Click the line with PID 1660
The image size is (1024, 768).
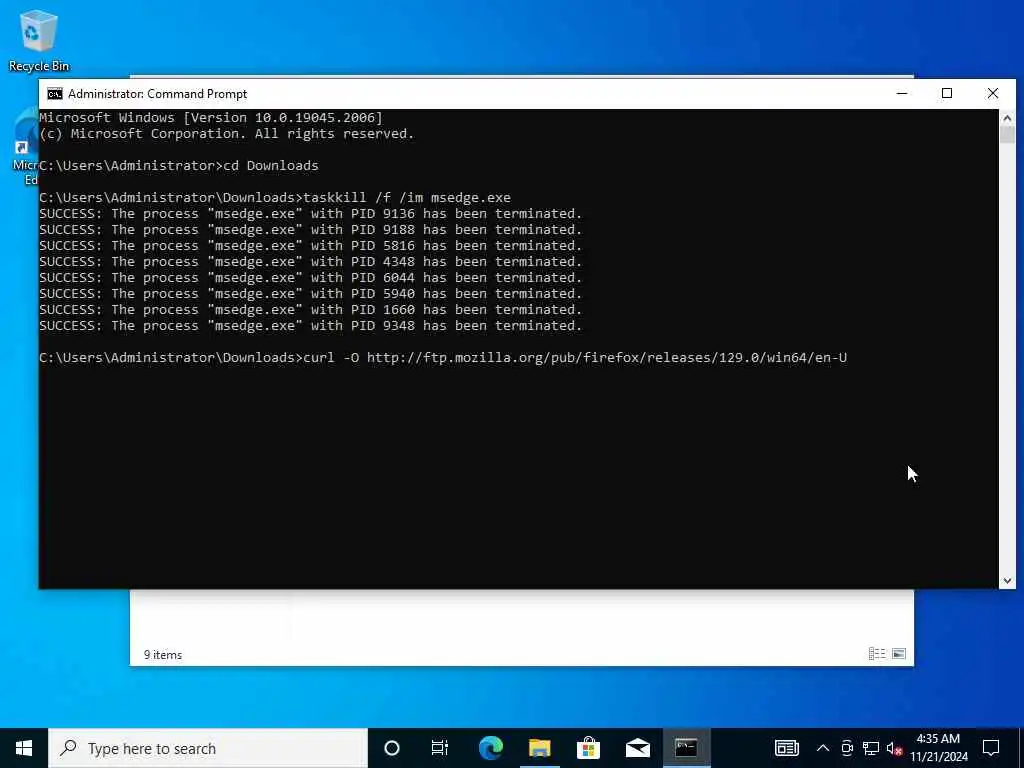coord(310,310)
